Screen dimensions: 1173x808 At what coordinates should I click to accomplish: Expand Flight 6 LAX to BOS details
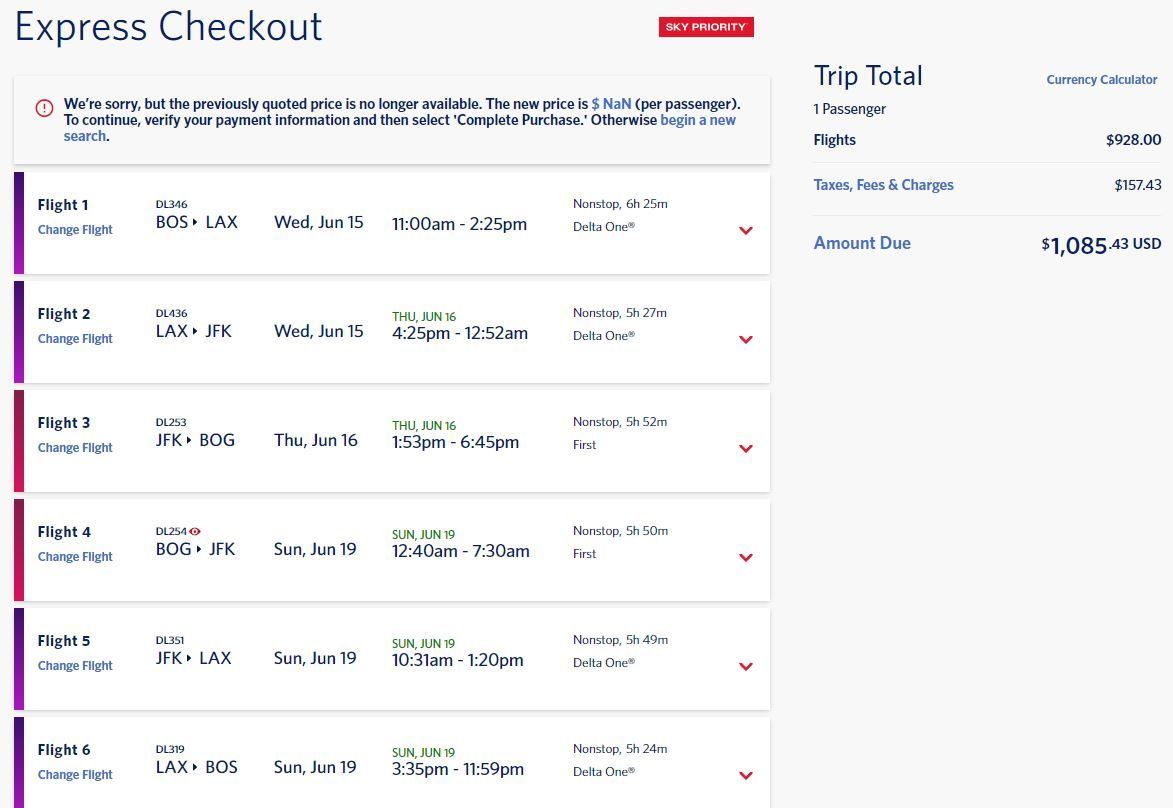[746, 776]
